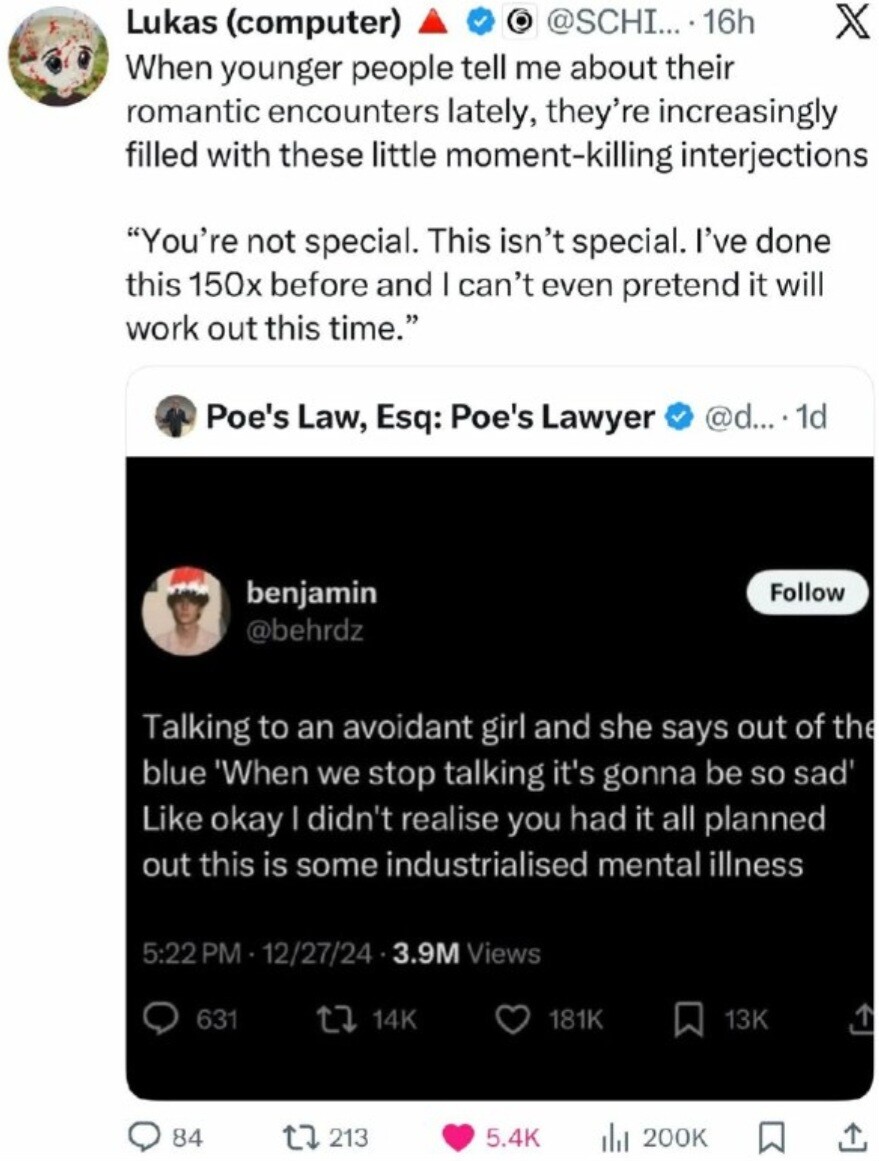Viewport: 879px width, 1161px height.
Task: Open Poe's Law, Esq: Poe's Lawyer profile
Action: click(x=430, y=417)
